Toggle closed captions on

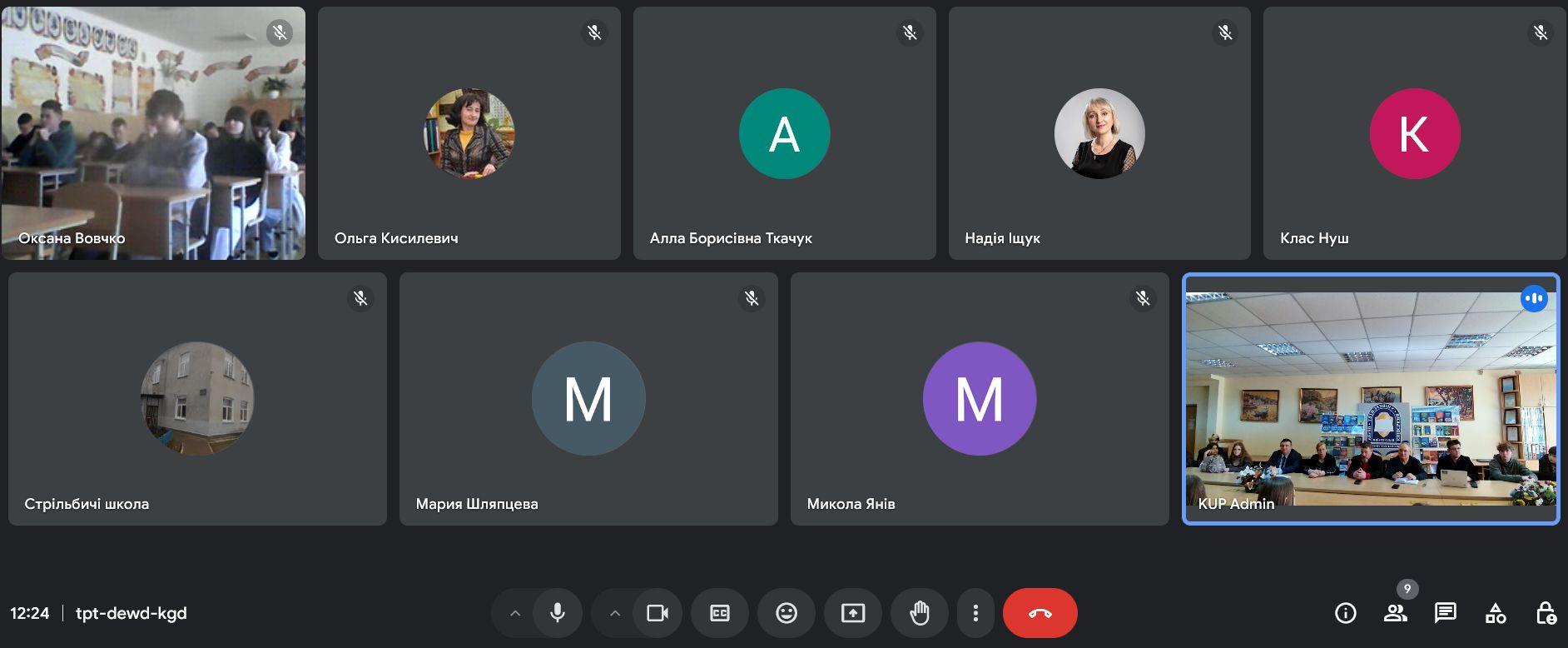pyautogui.click(x=720, y=614)
